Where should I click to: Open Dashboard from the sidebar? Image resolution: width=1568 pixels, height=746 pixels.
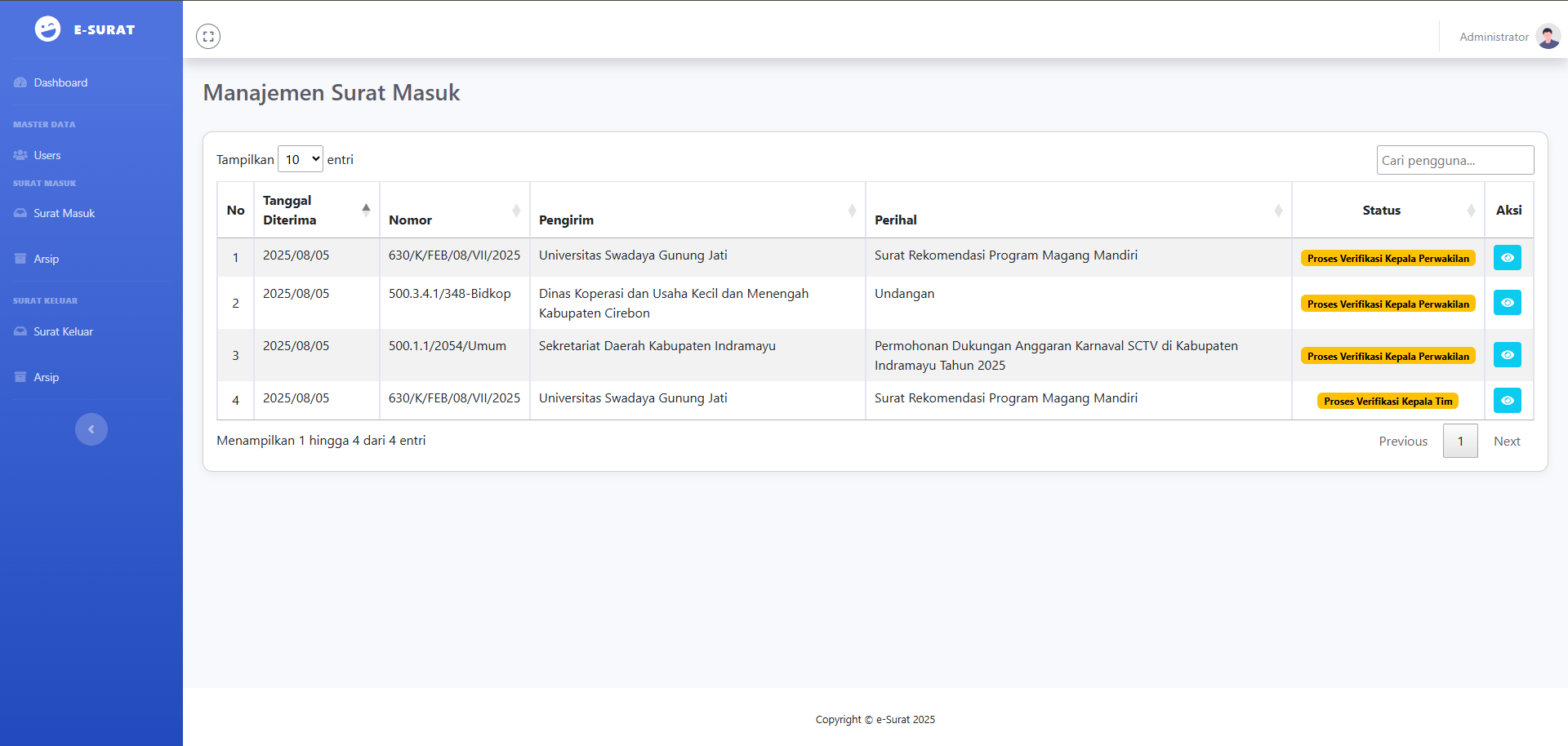pyautogui.click(x=60, y=82)
